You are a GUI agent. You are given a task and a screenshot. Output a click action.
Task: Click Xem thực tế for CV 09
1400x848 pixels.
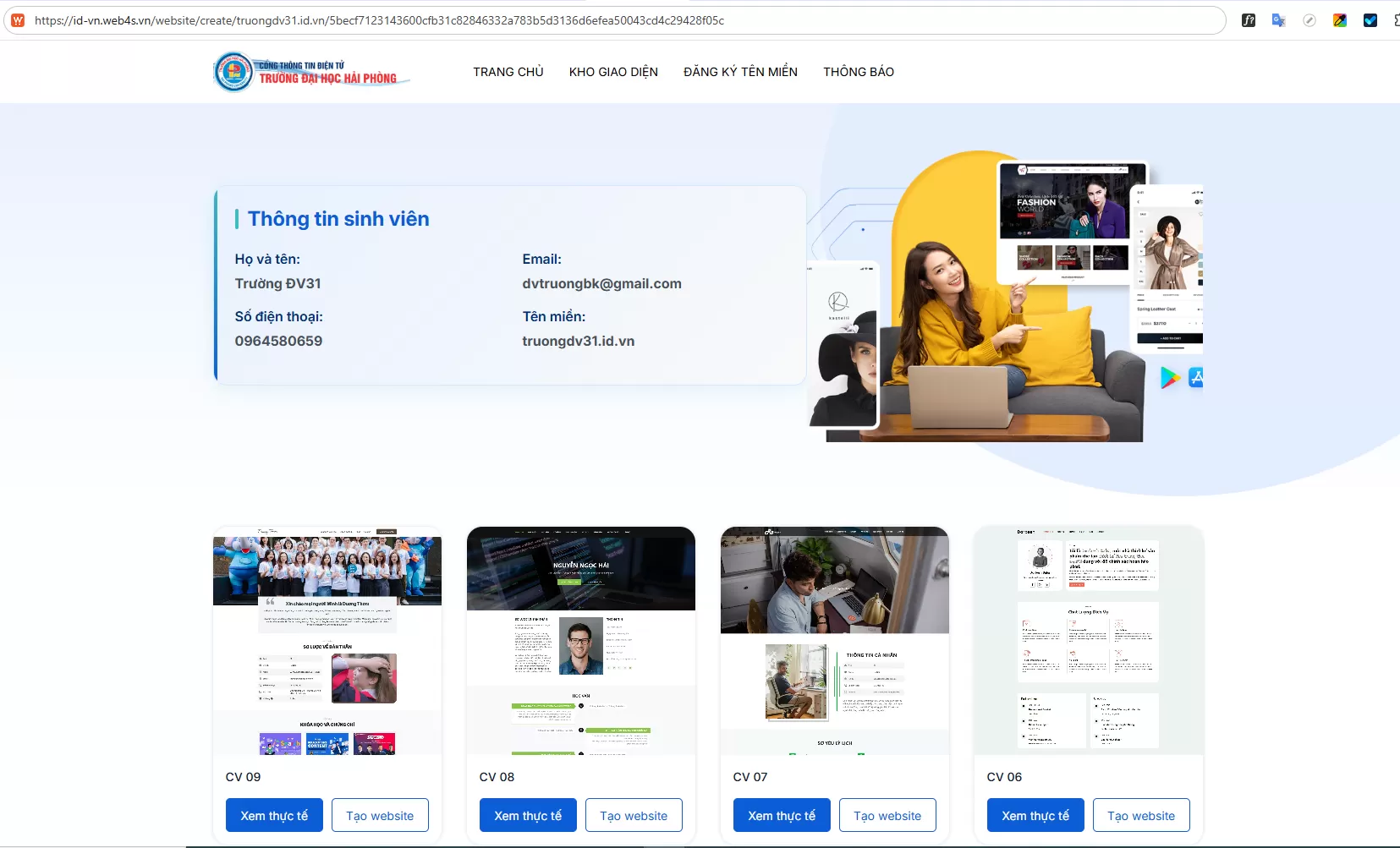click(274, 815)
